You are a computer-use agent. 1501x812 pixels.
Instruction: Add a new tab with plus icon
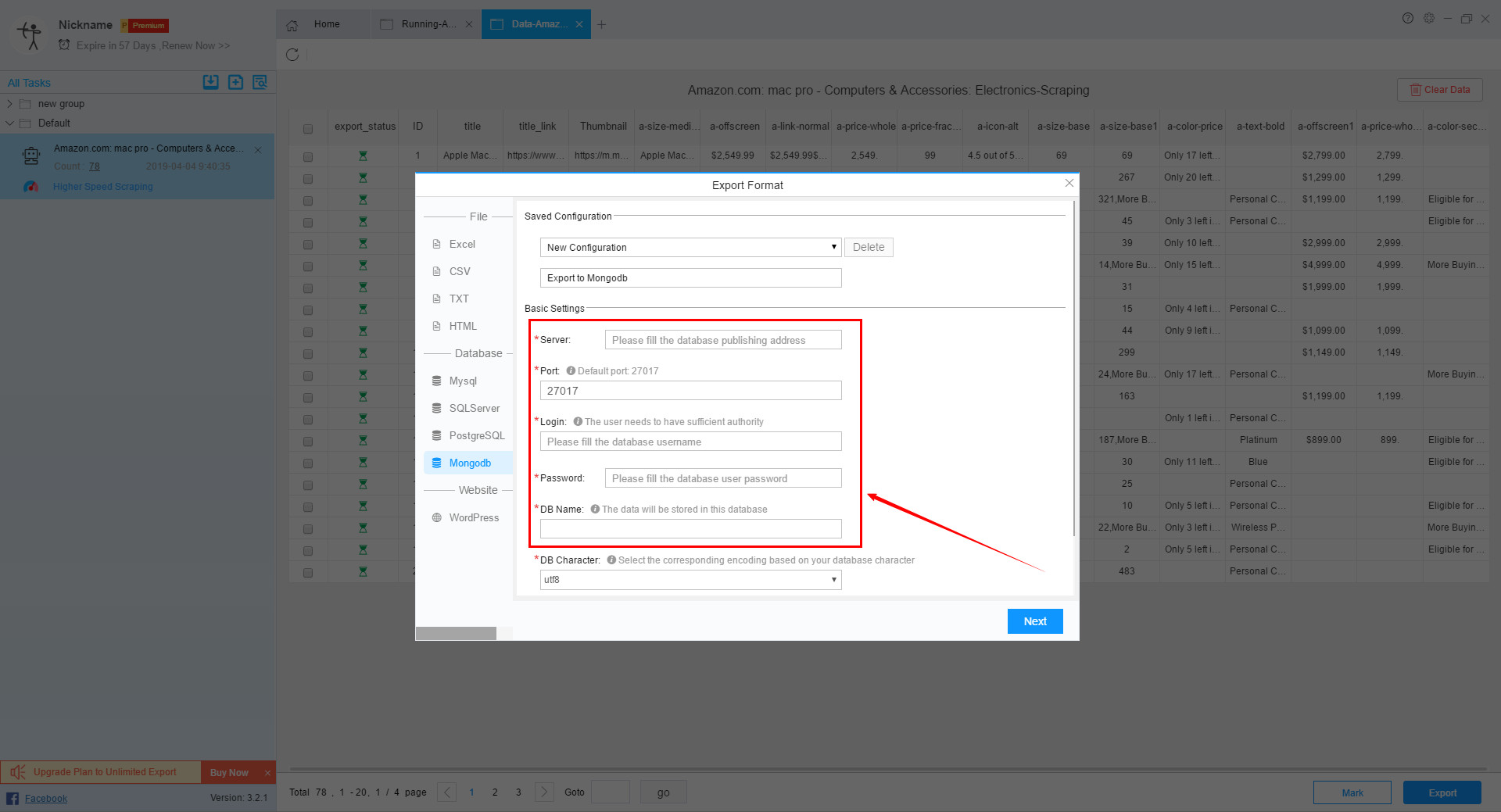(601, 24)
